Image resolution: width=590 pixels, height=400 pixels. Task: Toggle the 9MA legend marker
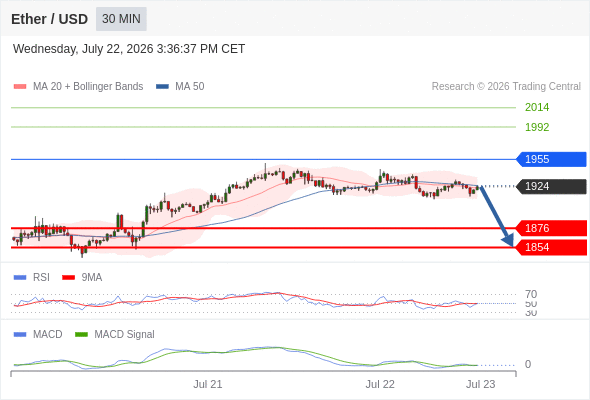pos(68,278)
